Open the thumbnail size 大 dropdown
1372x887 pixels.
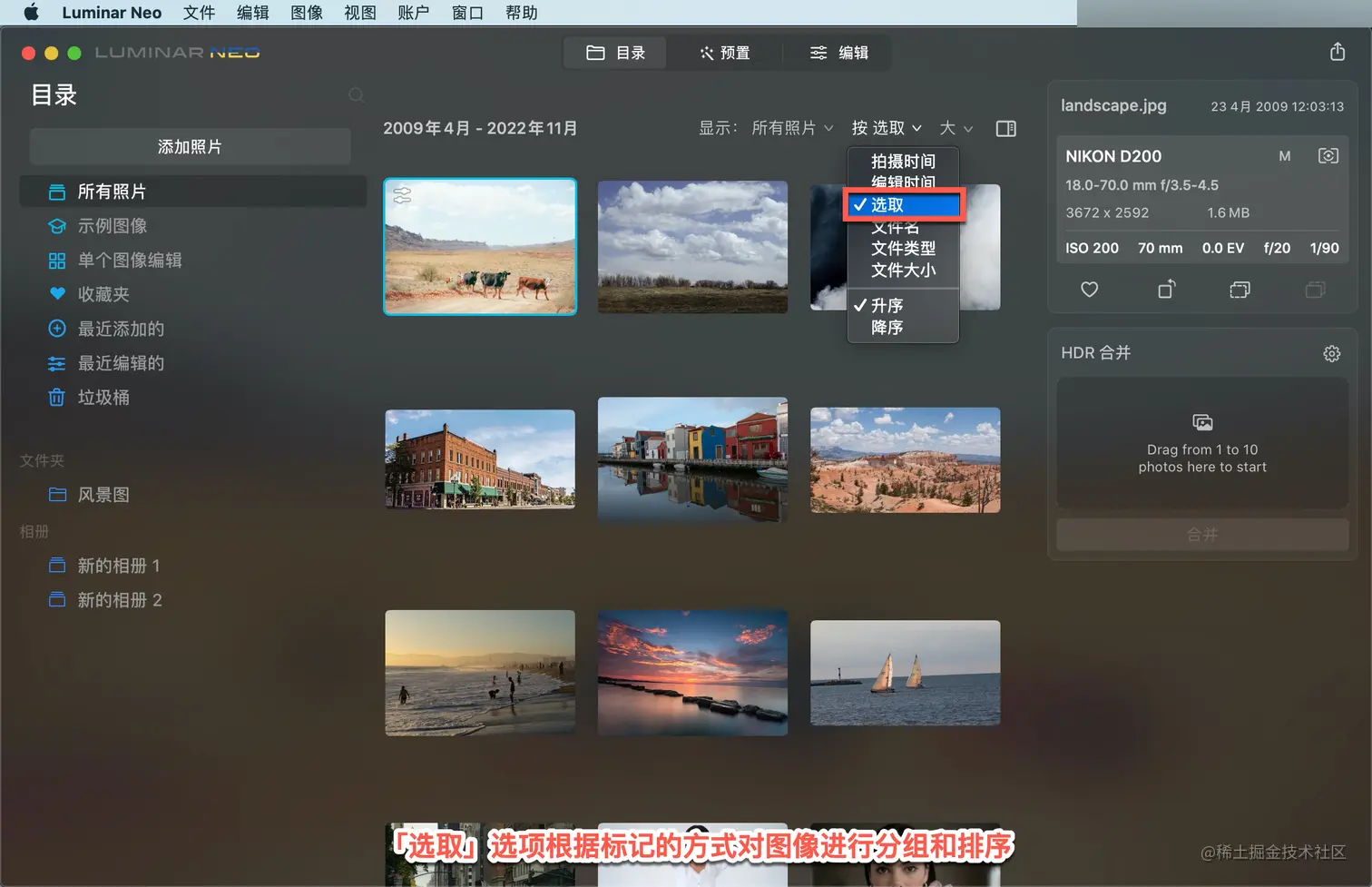956,128
